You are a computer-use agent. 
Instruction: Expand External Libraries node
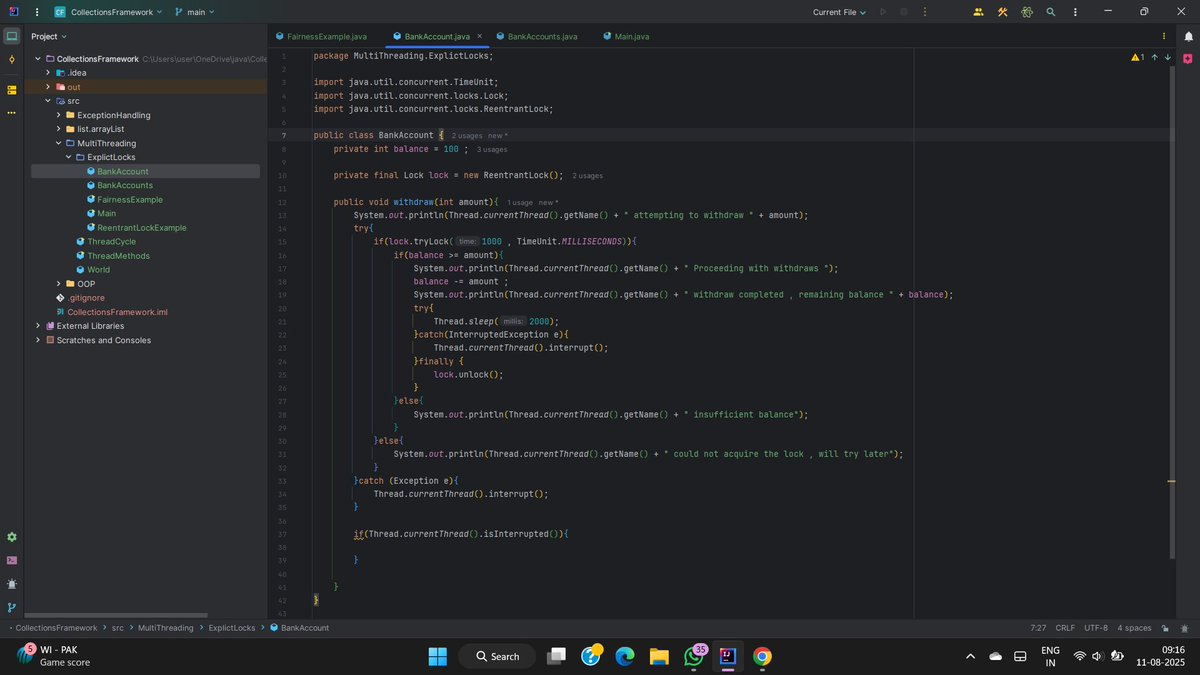point(38,326)
